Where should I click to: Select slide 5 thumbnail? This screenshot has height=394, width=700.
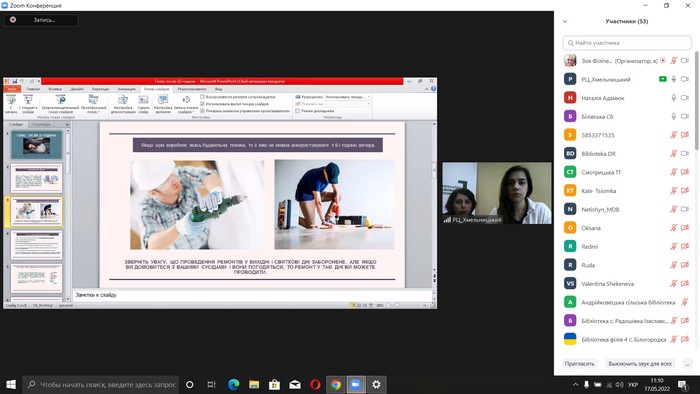point(37,278)
